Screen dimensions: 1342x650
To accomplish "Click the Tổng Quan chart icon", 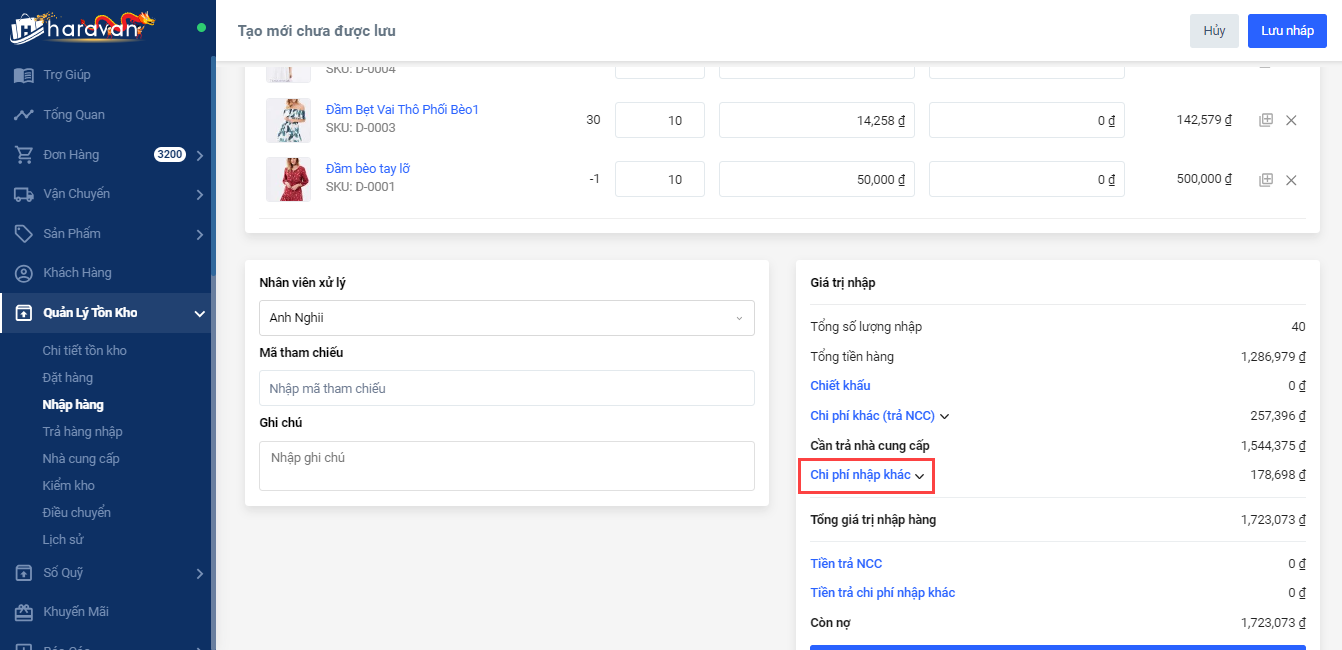I will [23, 115].
